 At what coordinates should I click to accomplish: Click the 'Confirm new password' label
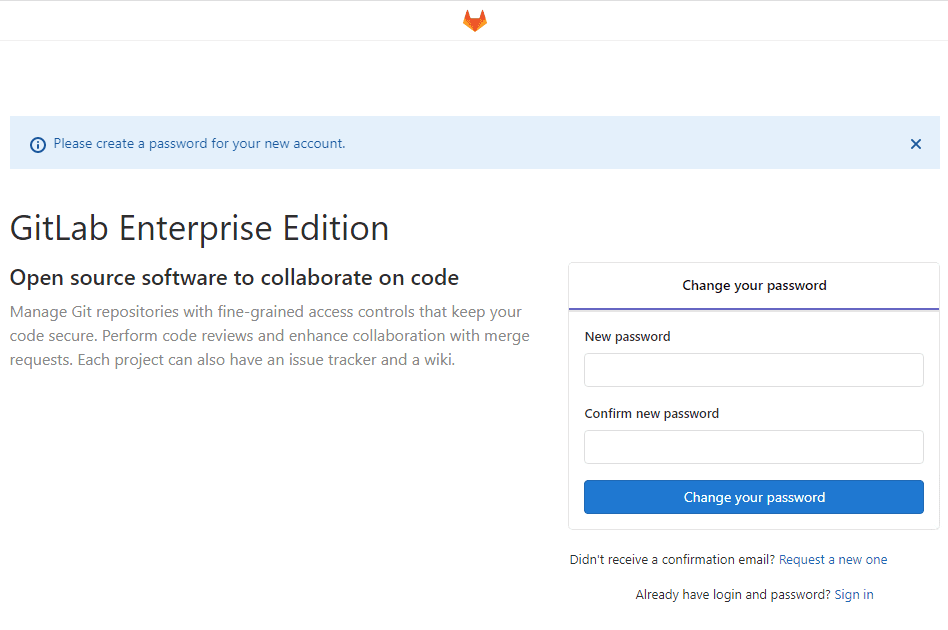pyautogui.click(x=651, y=414)
